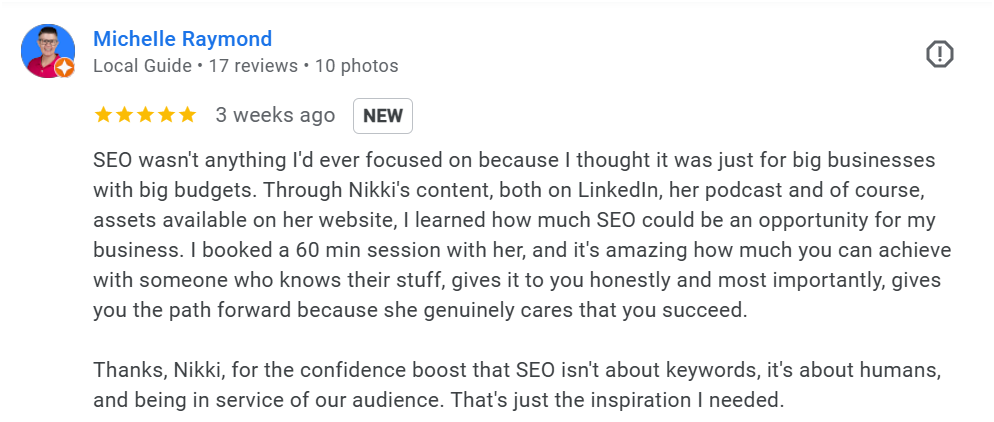Screen dimensions: 994x422
Task: Click the "3 weeks ago" timestamp
Action: (x=275, y=115)
